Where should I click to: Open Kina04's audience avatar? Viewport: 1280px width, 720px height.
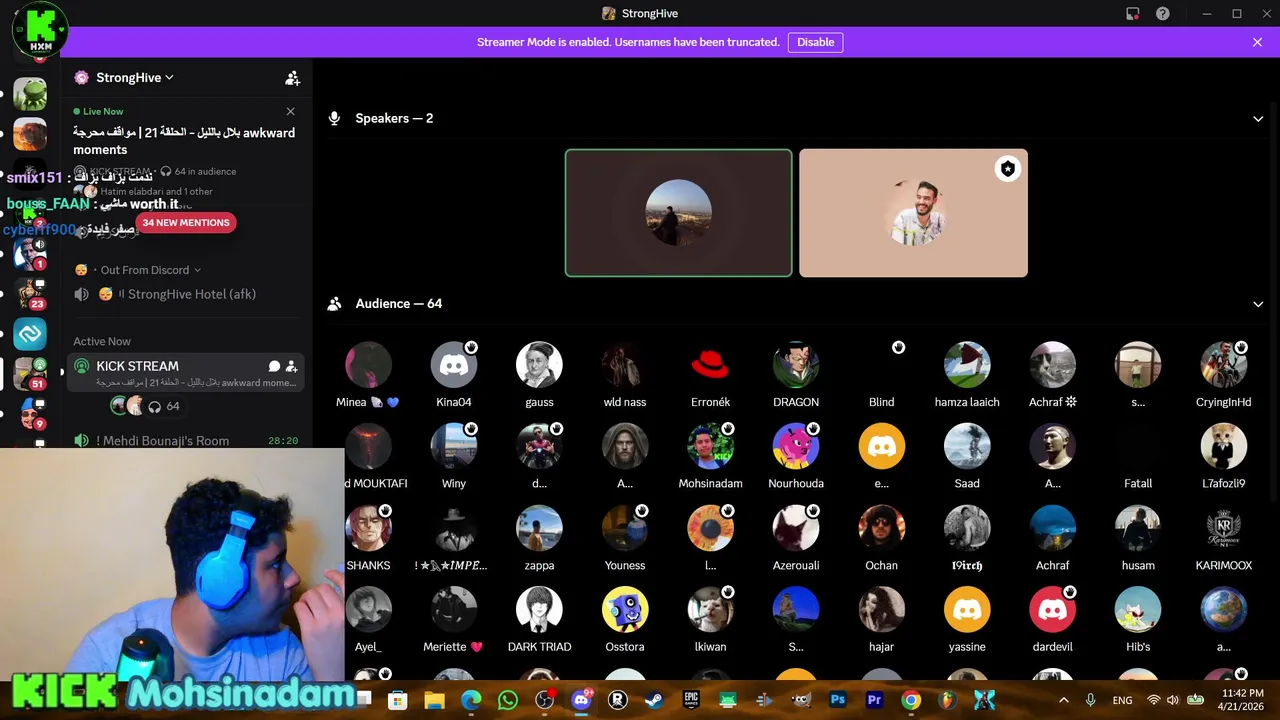point(454,365)
